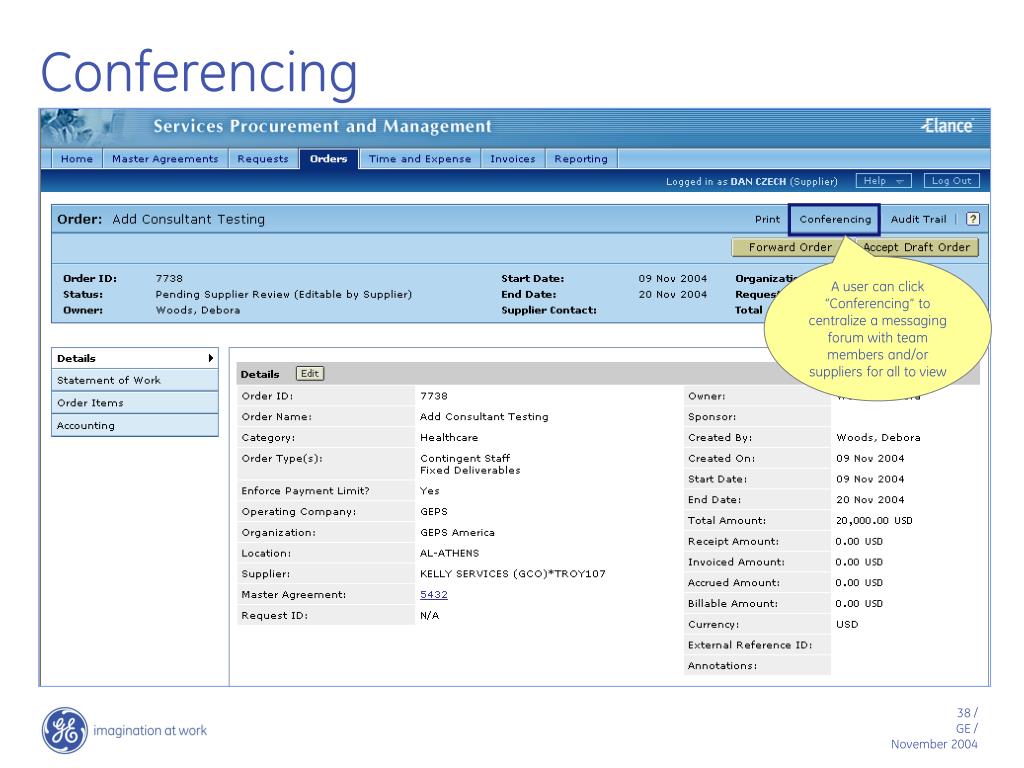The height and width of the screenshot is (768, 1024).
Task: Click the GE logo at bottom left
Action: 61,730
